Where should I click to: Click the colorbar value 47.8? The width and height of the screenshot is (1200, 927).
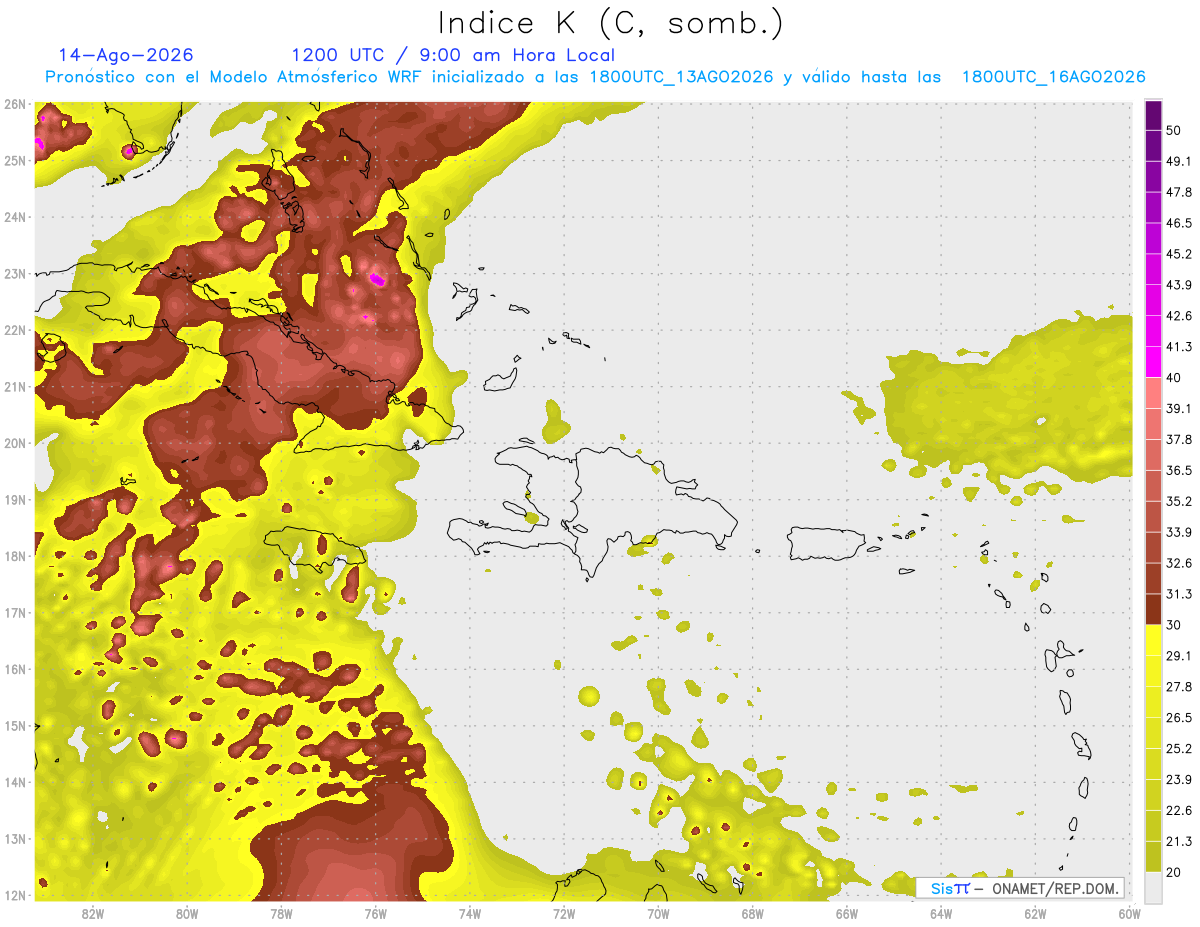[x=1178, y=192]
